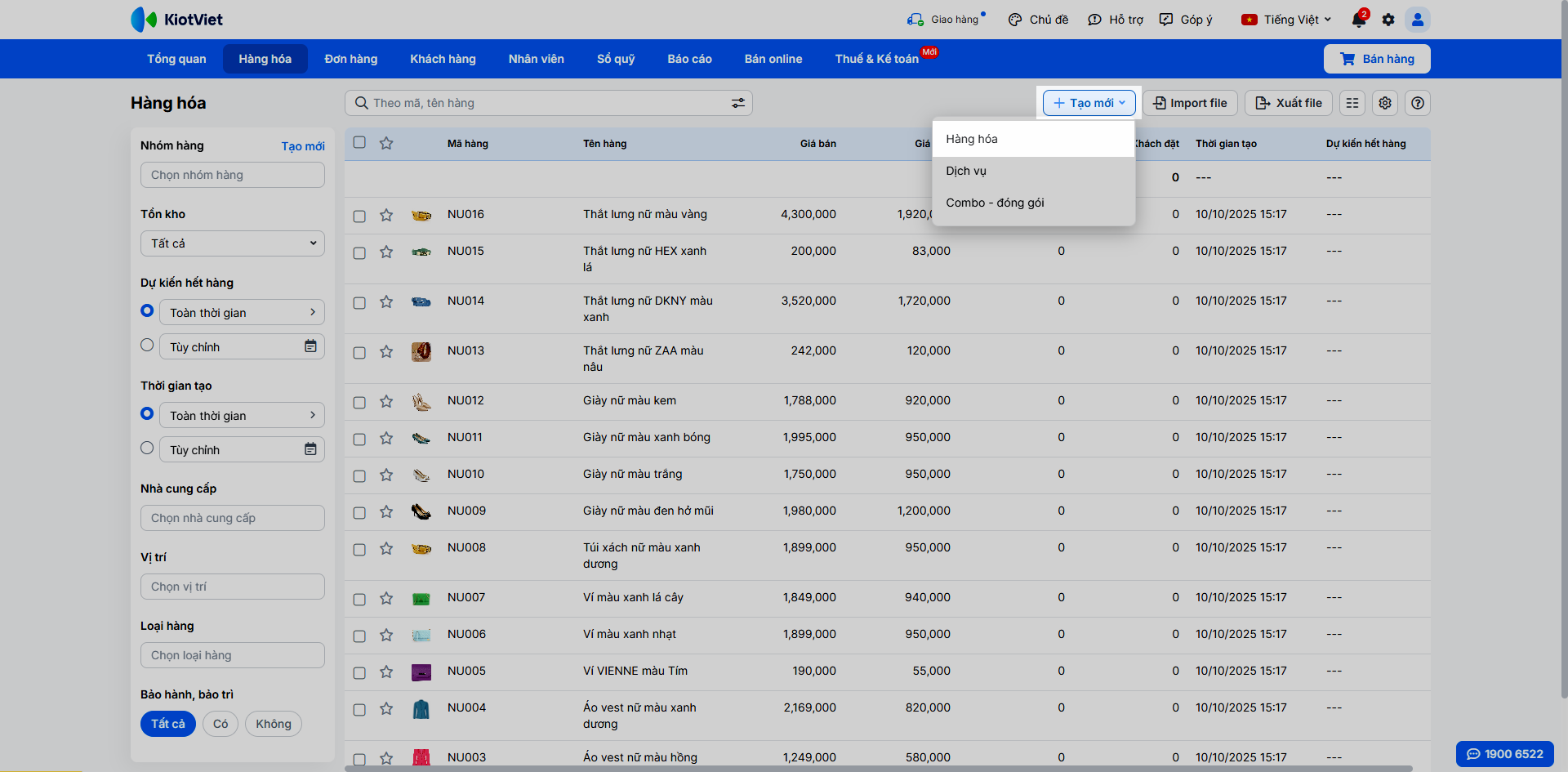The width and height of the screenshot is (1568, 772).
Task: Focus the Theo mã, tên hàng search field
Action: click(548, 103)
